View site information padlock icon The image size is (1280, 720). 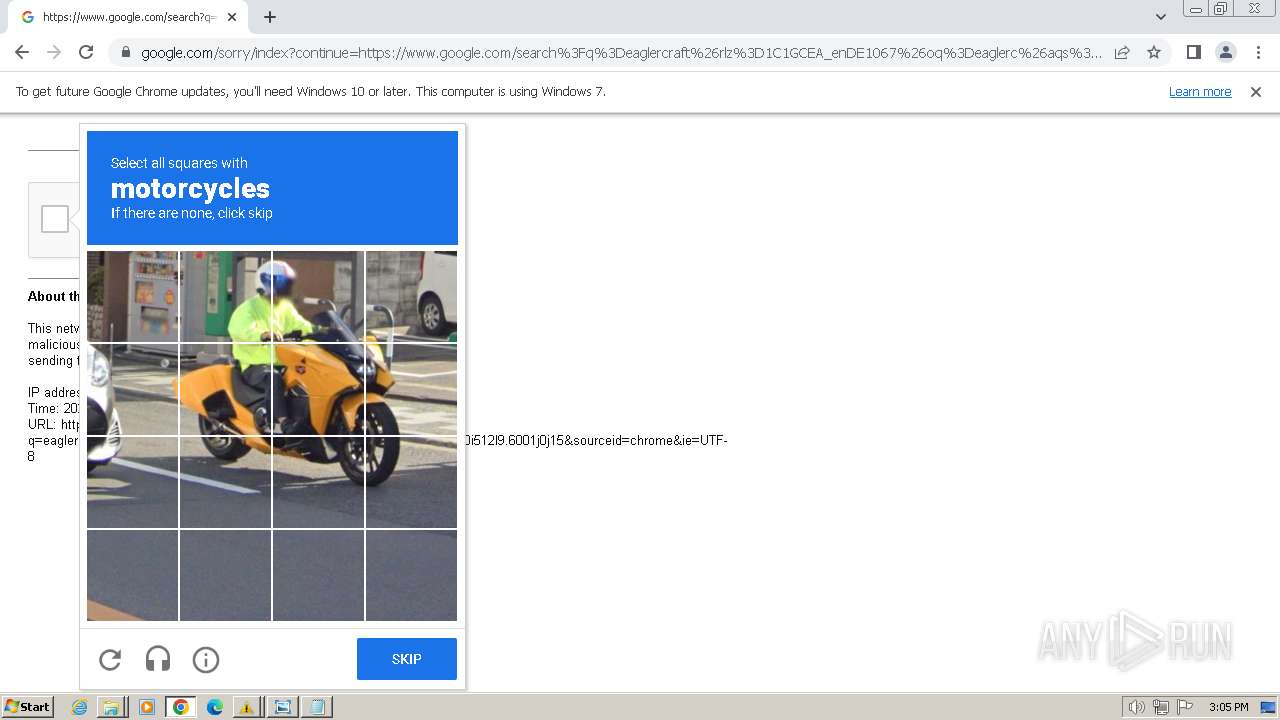(x=125, y=53)
